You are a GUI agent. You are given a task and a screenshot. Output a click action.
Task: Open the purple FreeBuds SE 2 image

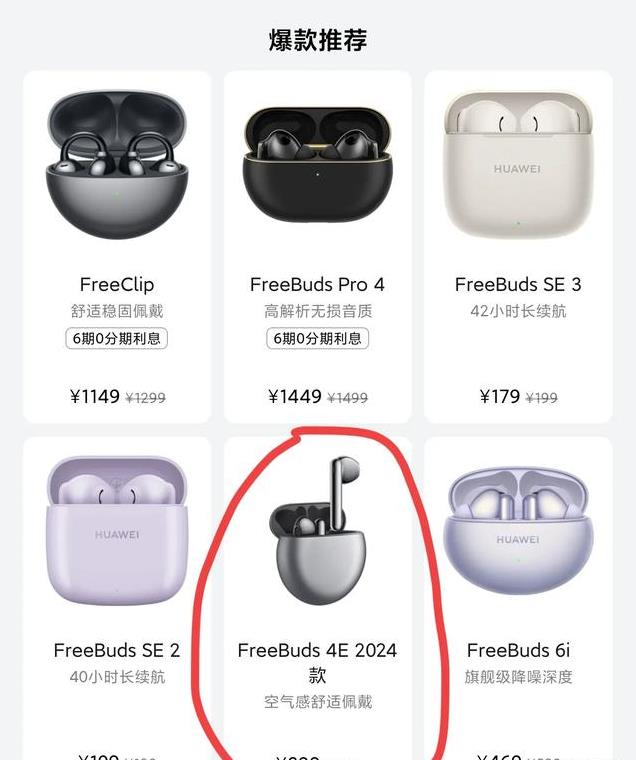pos(116,531)
